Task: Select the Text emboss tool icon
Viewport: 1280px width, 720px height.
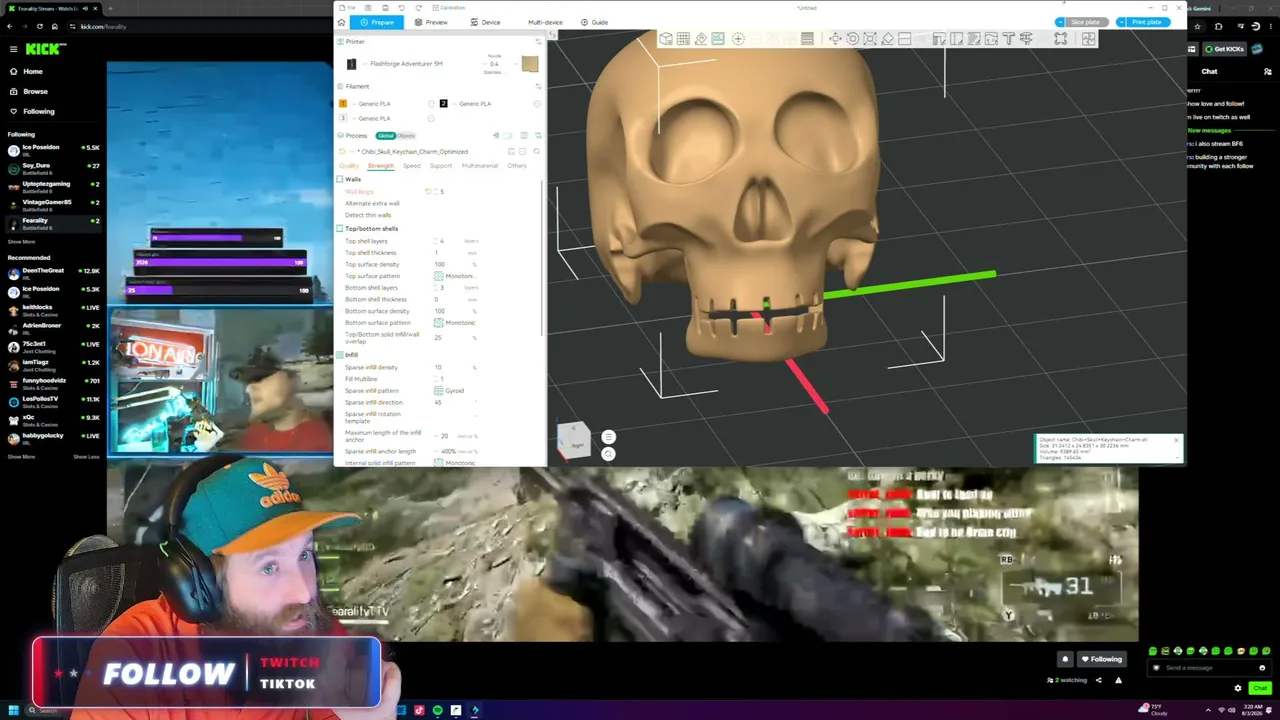Action: pyautogui.click(x=1008, y=39)
